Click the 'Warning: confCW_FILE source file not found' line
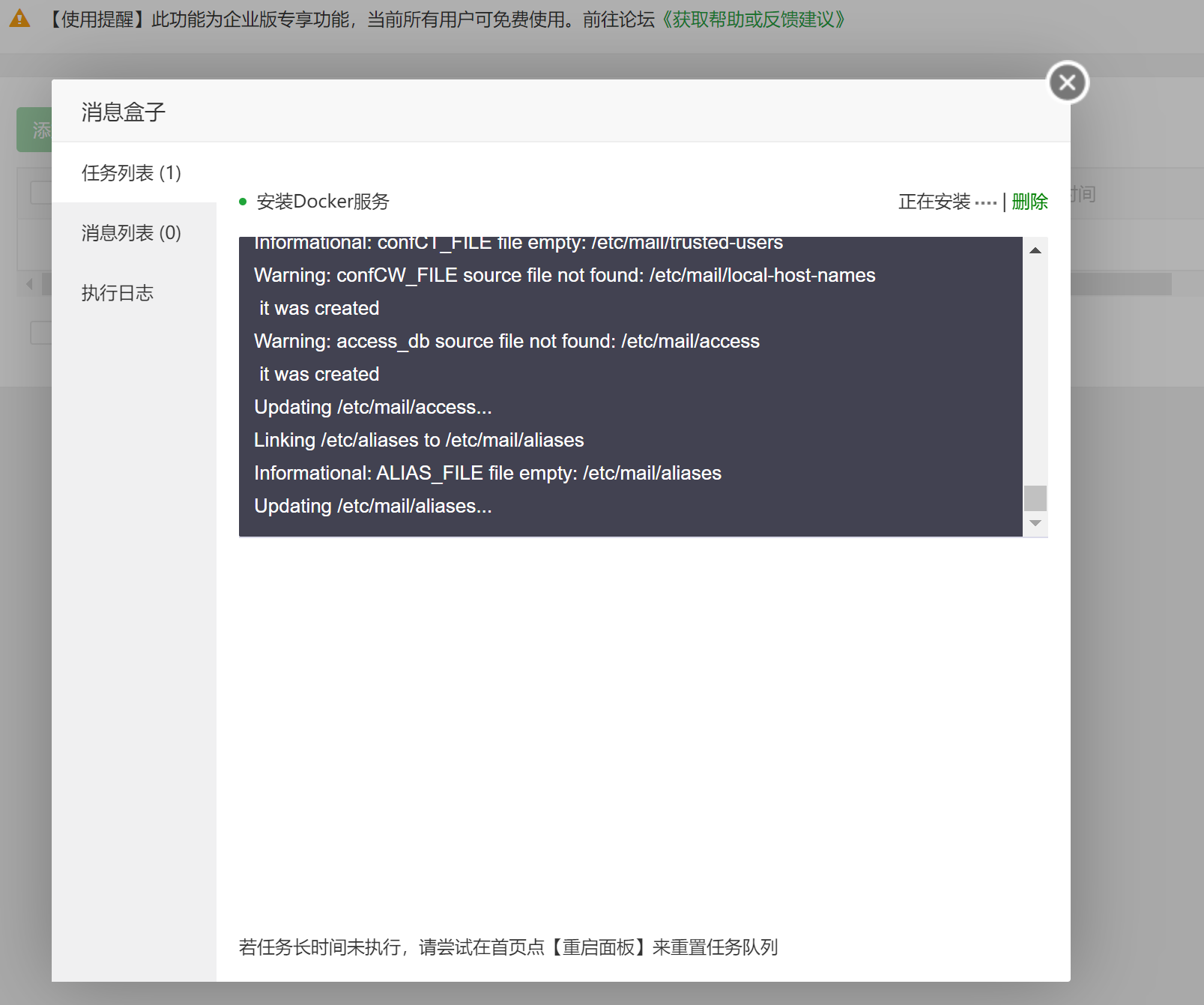The image size is (1204, 1005). [565, 275]
